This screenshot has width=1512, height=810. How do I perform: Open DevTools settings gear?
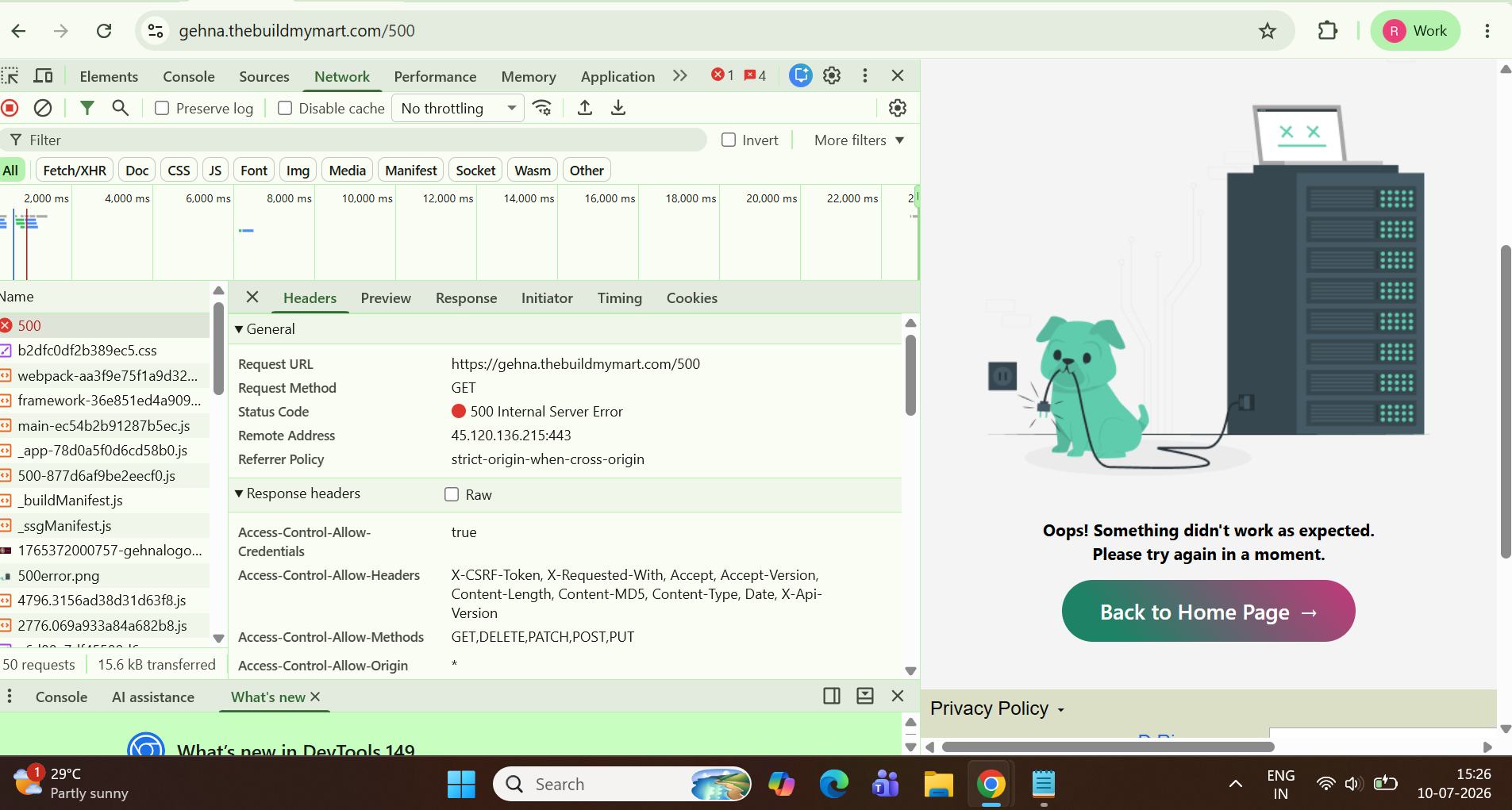click(832, 75)
